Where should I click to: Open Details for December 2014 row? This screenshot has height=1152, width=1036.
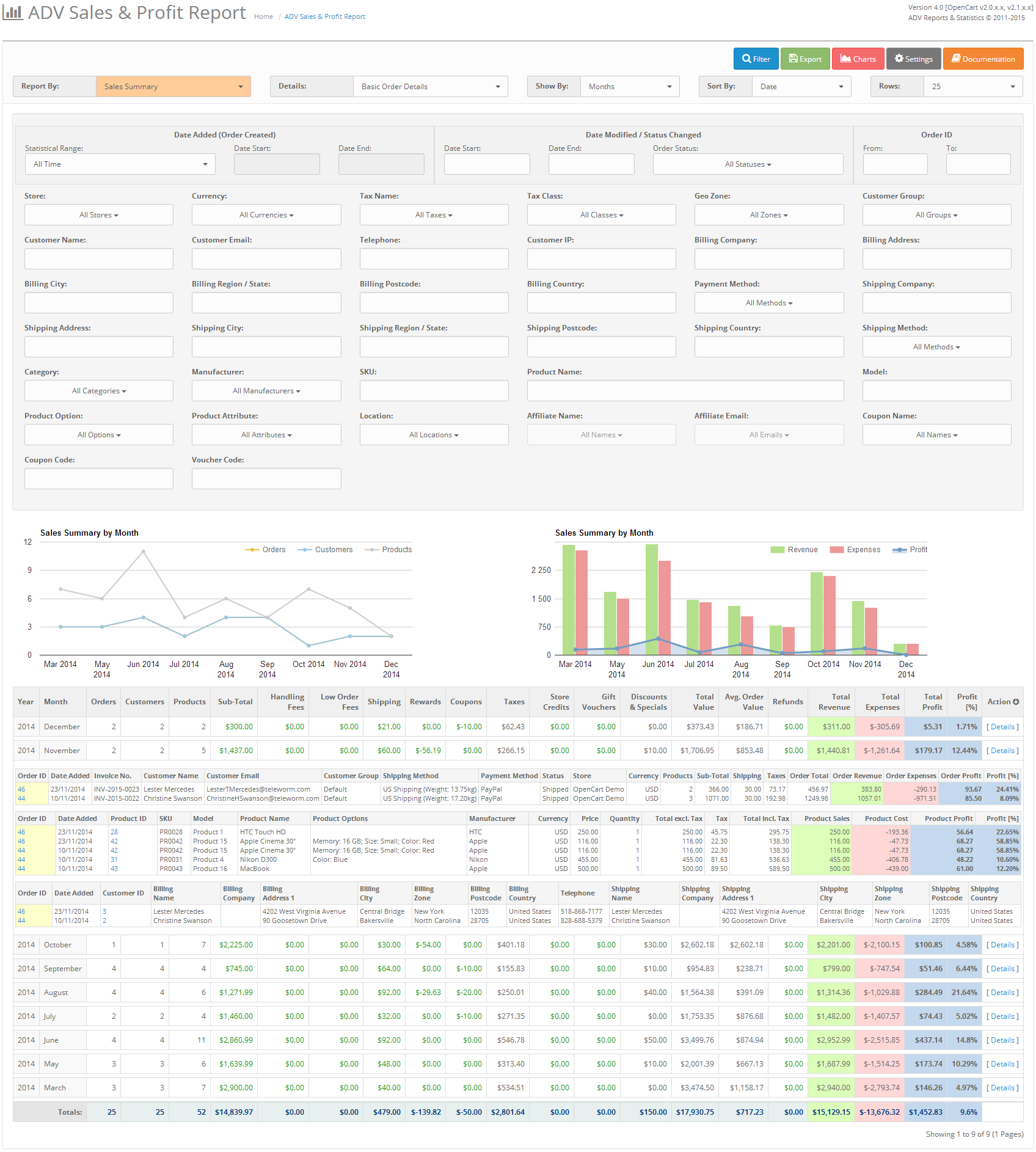click(1003, 727)
